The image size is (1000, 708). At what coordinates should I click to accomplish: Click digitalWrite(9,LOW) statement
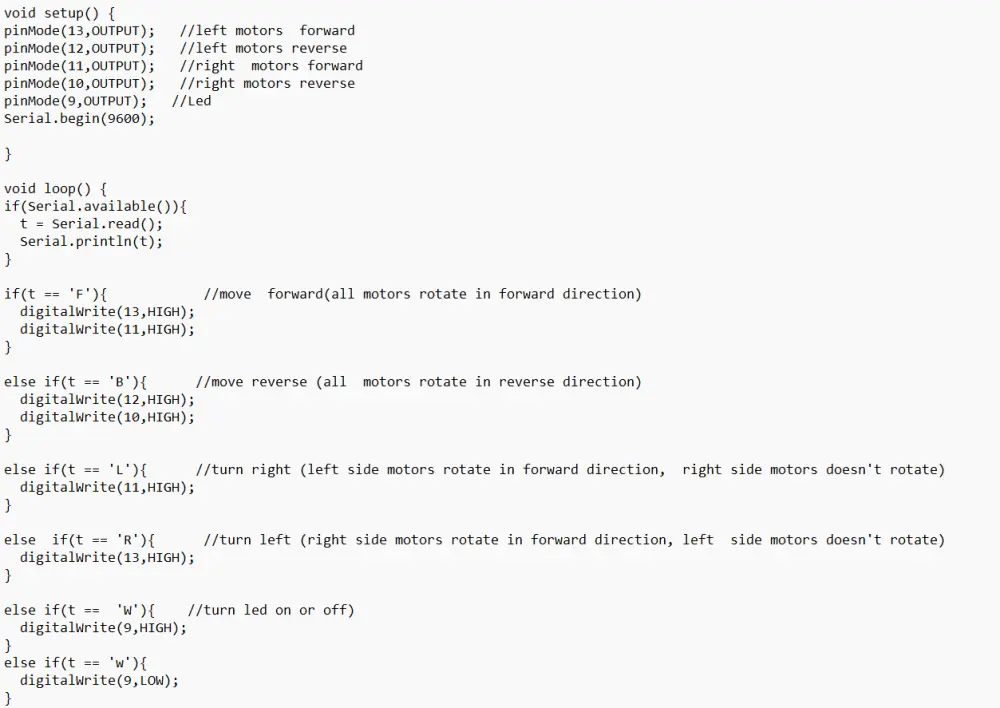pos(99,681)
